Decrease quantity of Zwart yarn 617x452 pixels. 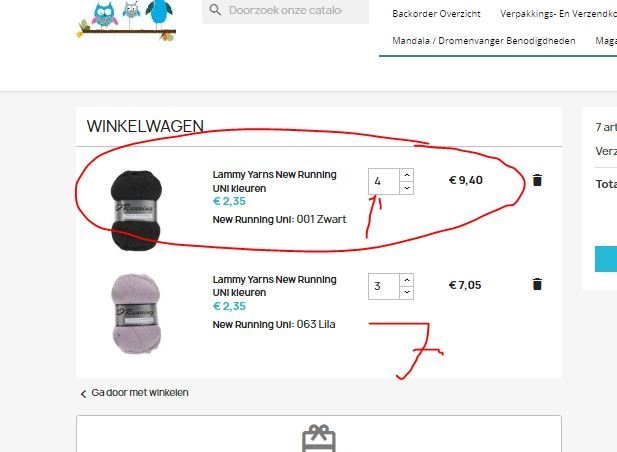click(406, 188)
